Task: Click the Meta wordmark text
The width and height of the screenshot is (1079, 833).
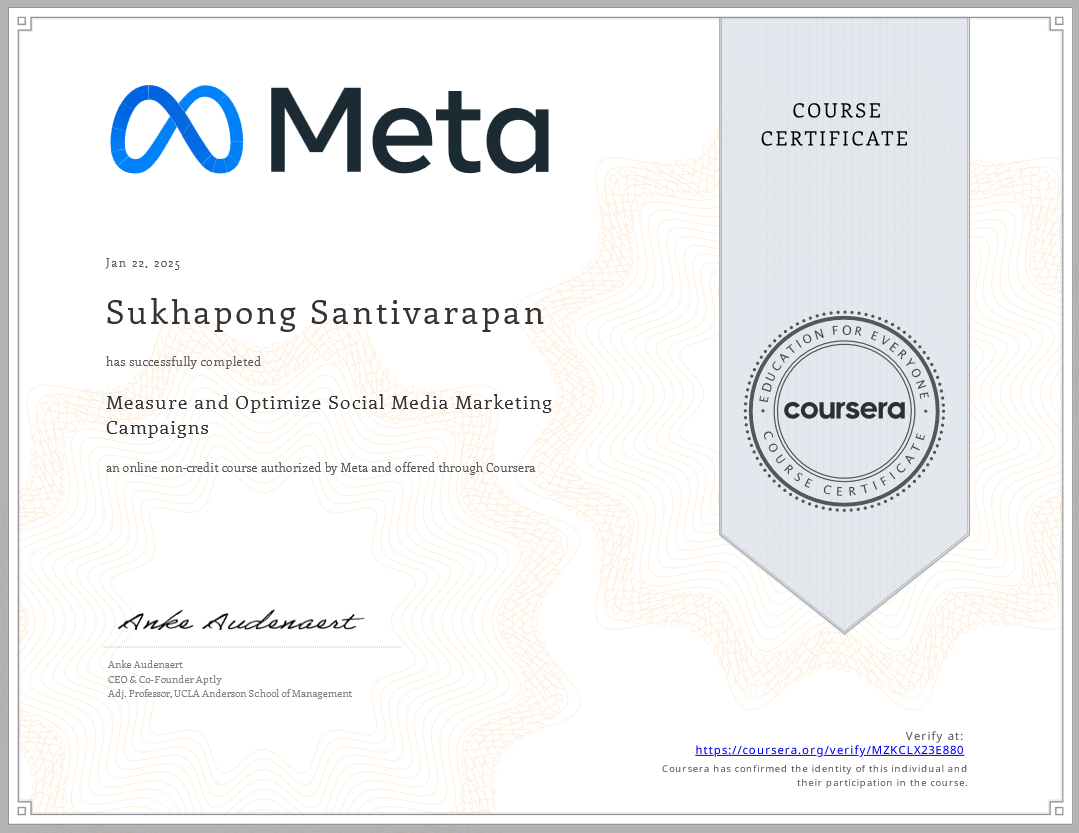Action: point(410,130)
